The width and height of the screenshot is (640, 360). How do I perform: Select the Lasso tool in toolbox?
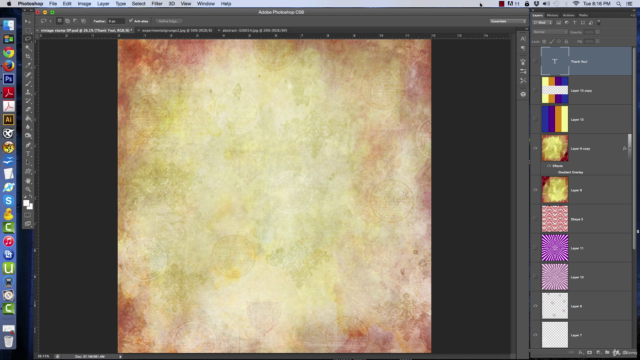28,39
